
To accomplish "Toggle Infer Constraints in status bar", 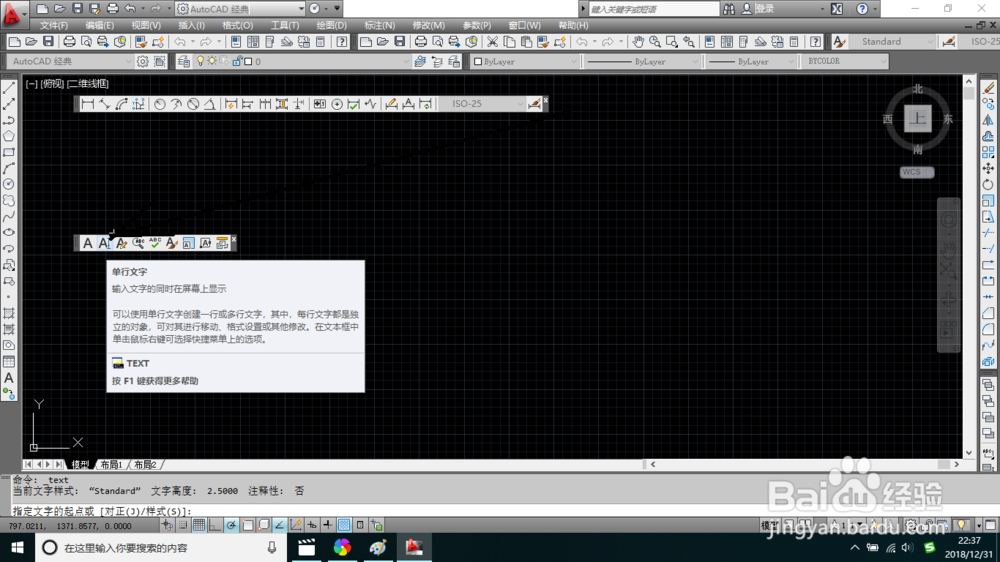I will click(x=167, y=526).
